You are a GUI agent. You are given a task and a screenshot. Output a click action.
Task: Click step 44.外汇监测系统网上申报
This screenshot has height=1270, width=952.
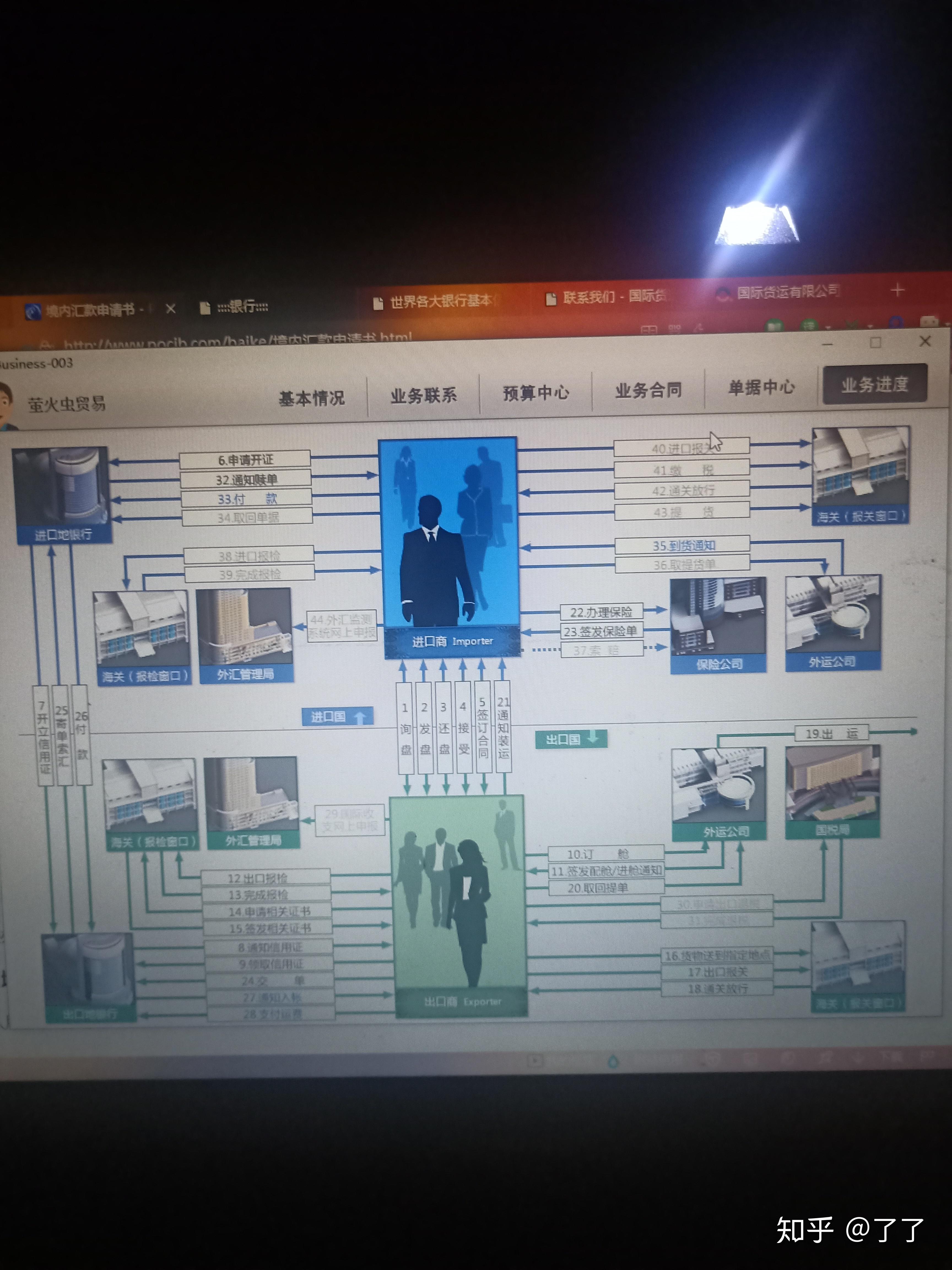[x=342, y=626]
